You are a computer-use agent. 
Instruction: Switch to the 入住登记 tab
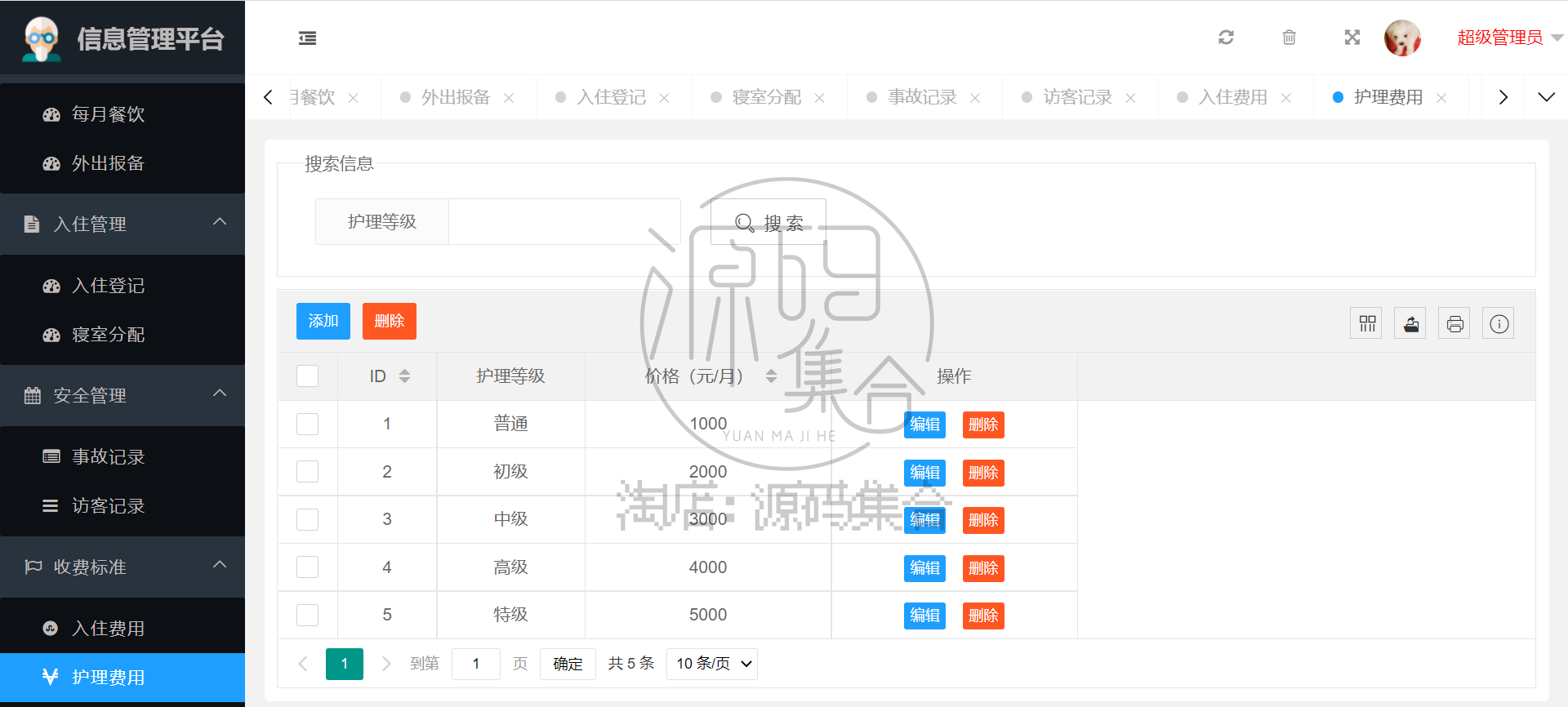611,97
